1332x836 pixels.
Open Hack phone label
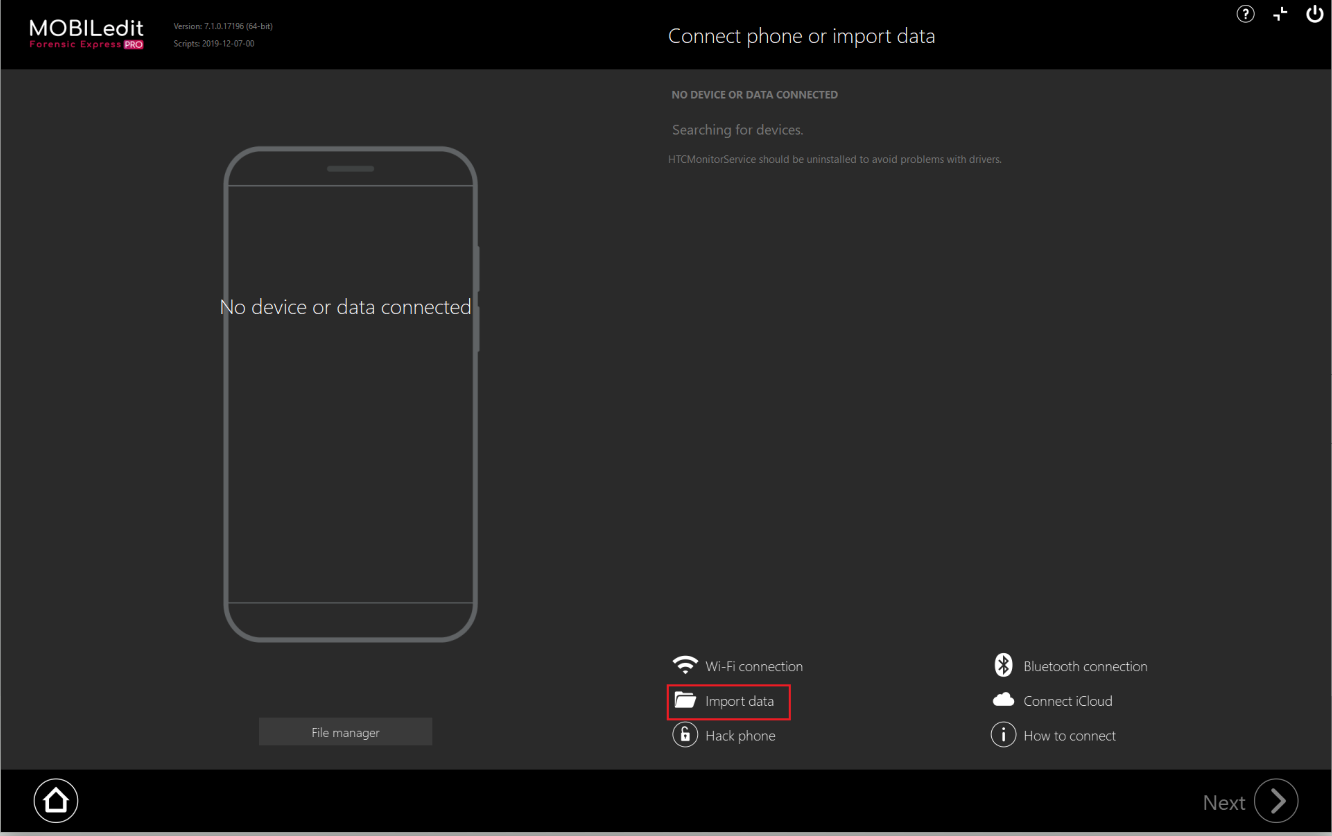(x=740, y=736)
